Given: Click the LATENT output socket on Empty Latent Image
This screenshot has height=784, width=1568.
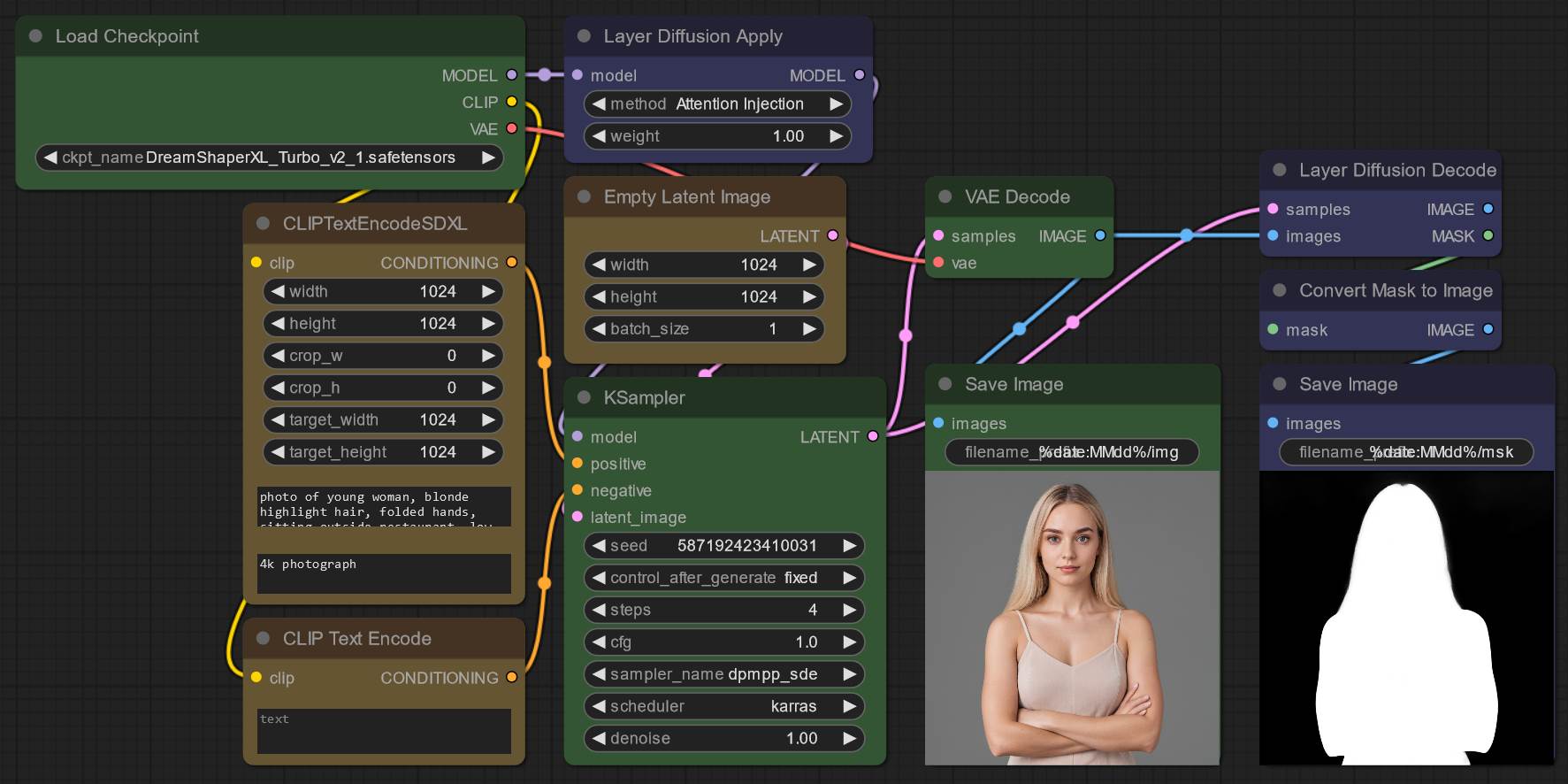Looking at the screenshot, I should (832, 235).
